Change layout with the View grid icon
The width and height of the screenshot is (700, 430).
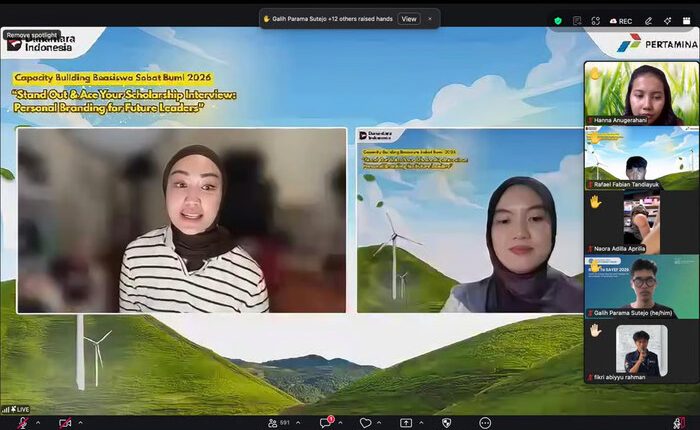(x=687, y=21)
